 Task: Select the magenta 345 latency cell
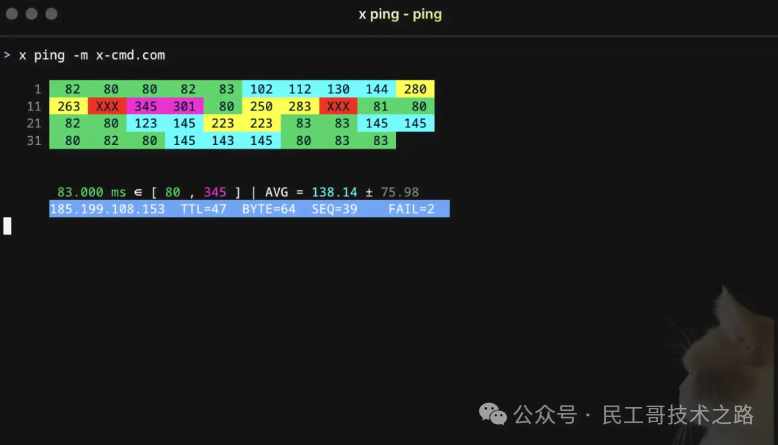coord(145,106)
